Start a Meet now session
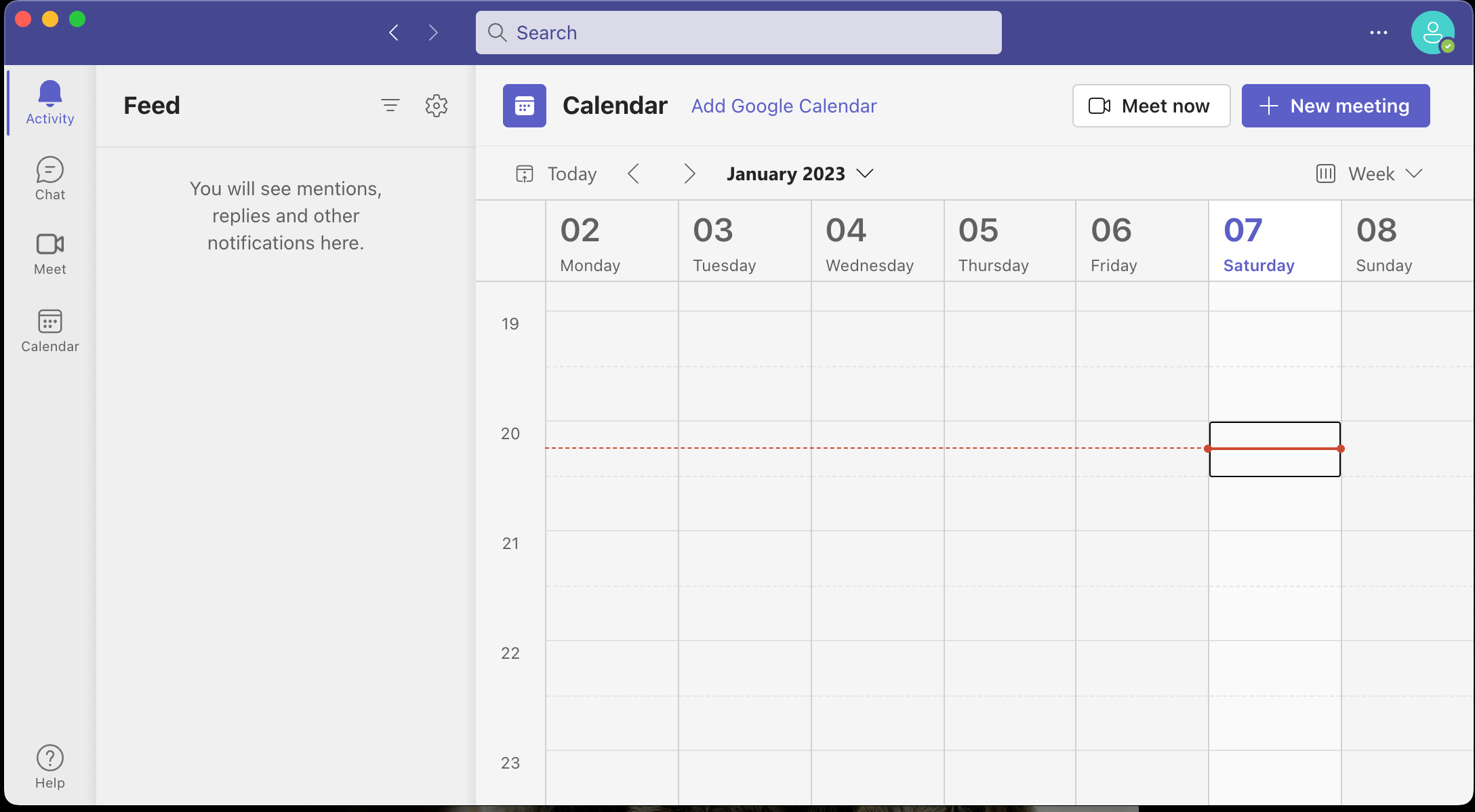This screenshot has width=1475, height=812. coord(1151,106)
